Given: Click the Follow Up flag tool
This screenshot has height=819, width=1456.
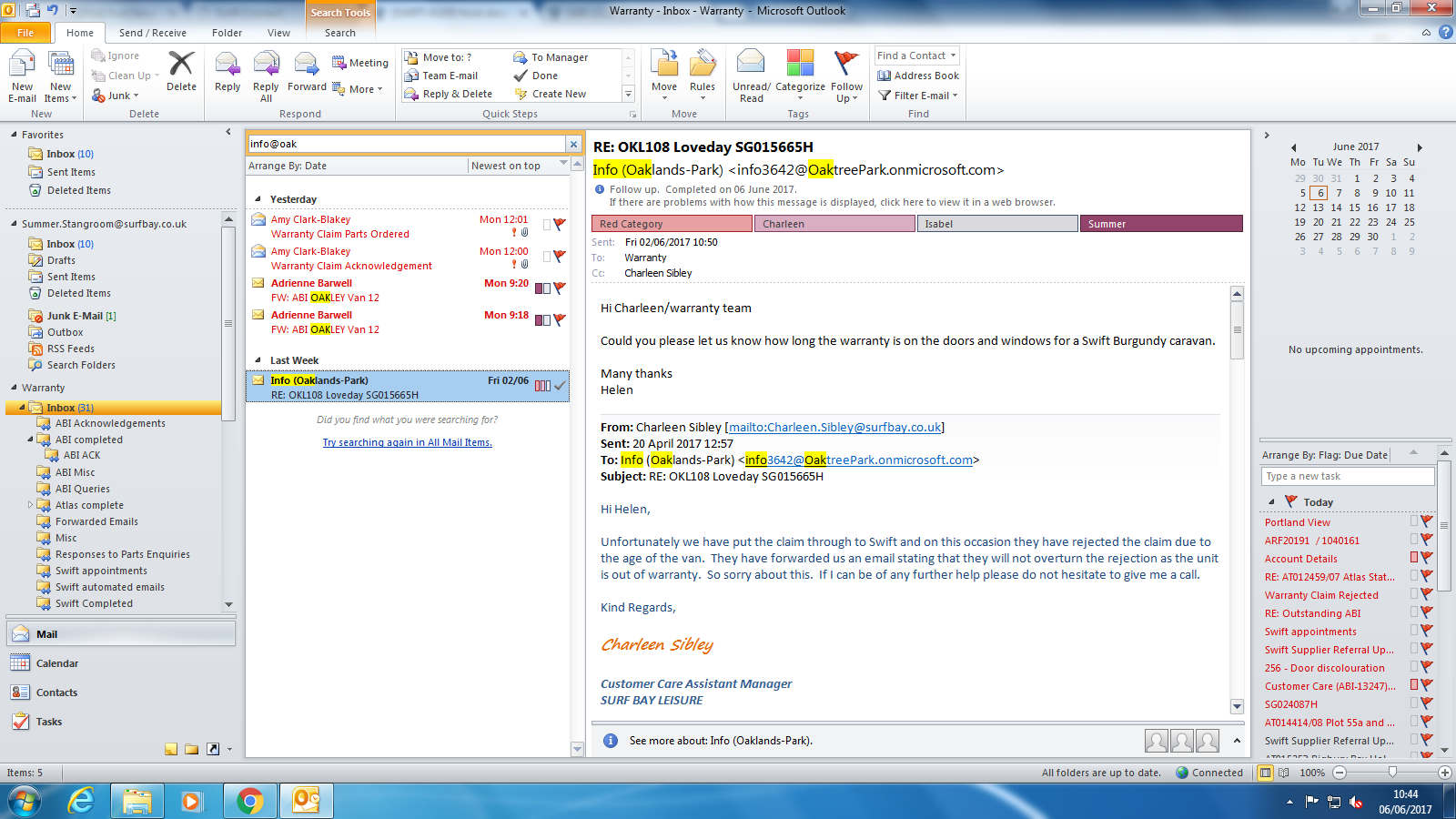Looking at the screenshot, I should [846, 76].
